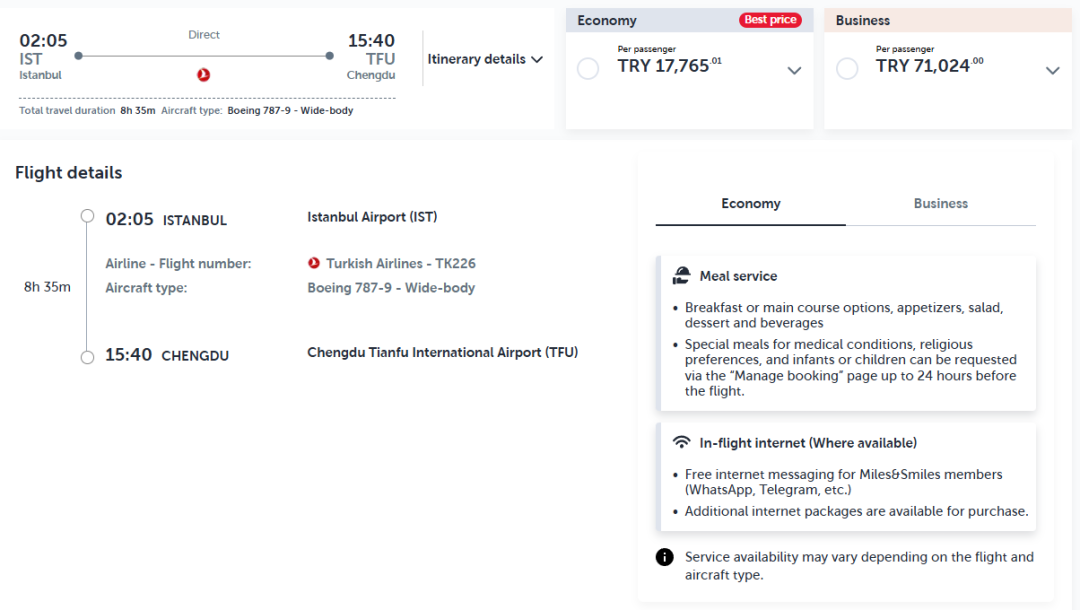
Task: Click the Chengdu arrival timeline circle
Action: coord(87,357)
